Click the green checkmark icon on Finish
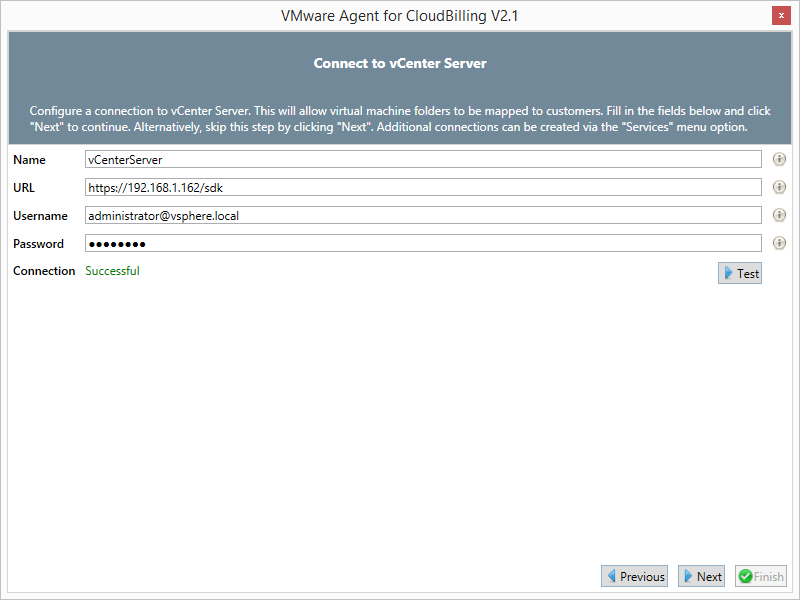This screenshot has width=800, height=600. [x=745, y=576]
